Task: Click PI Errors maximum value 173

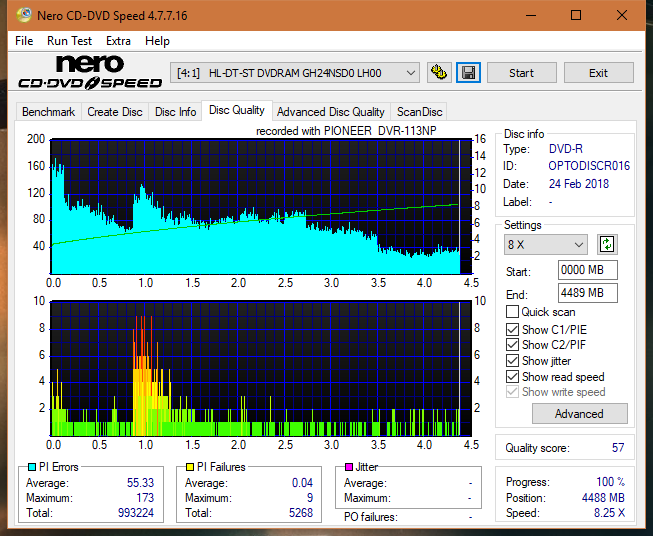Action: pos(145,498)
